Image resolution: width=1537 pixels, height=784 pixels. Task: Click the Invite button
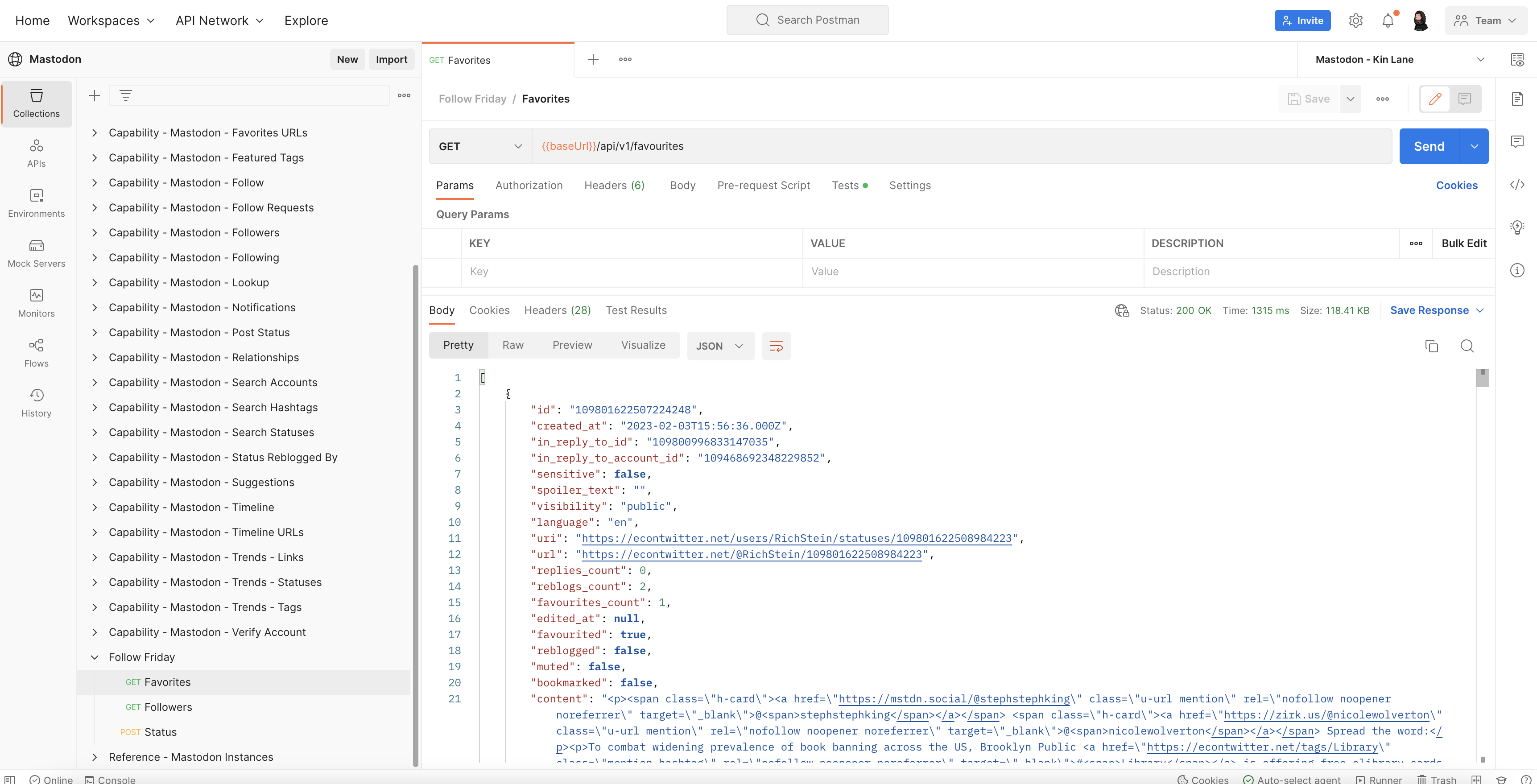1302,20
